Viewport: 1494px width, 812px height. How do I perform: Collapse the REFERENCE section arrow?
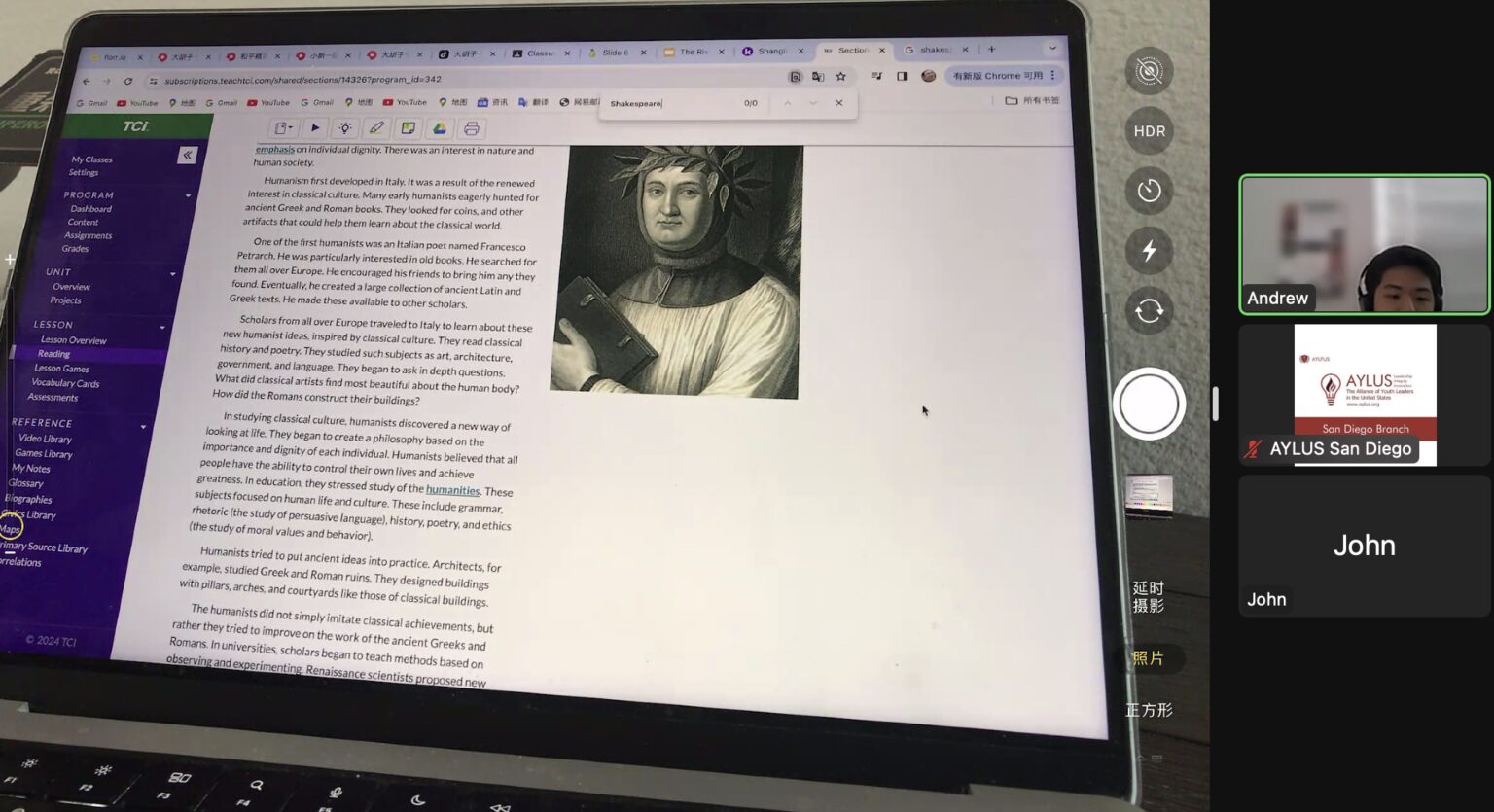point(143,426)
